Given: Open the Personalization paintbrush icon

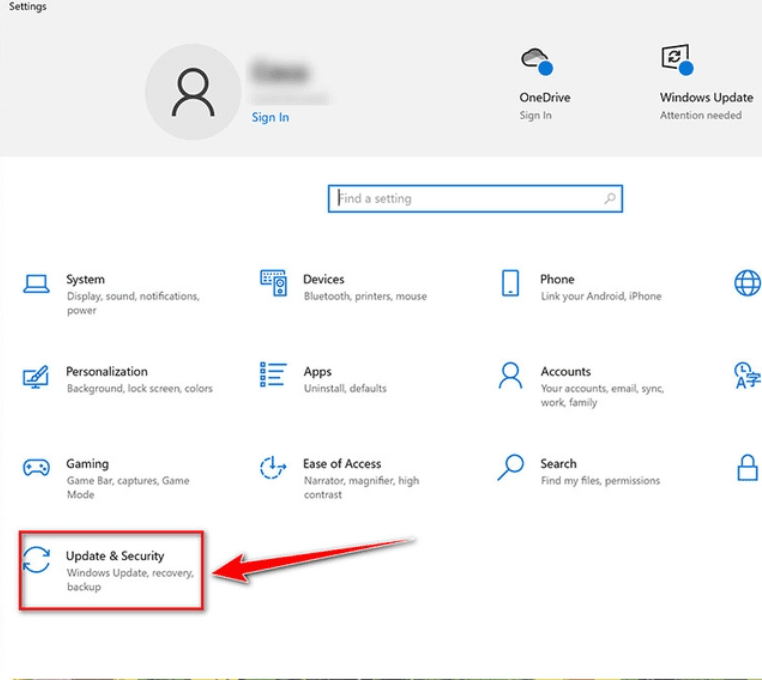Looking at the screenshot, I should pos(35,377).
